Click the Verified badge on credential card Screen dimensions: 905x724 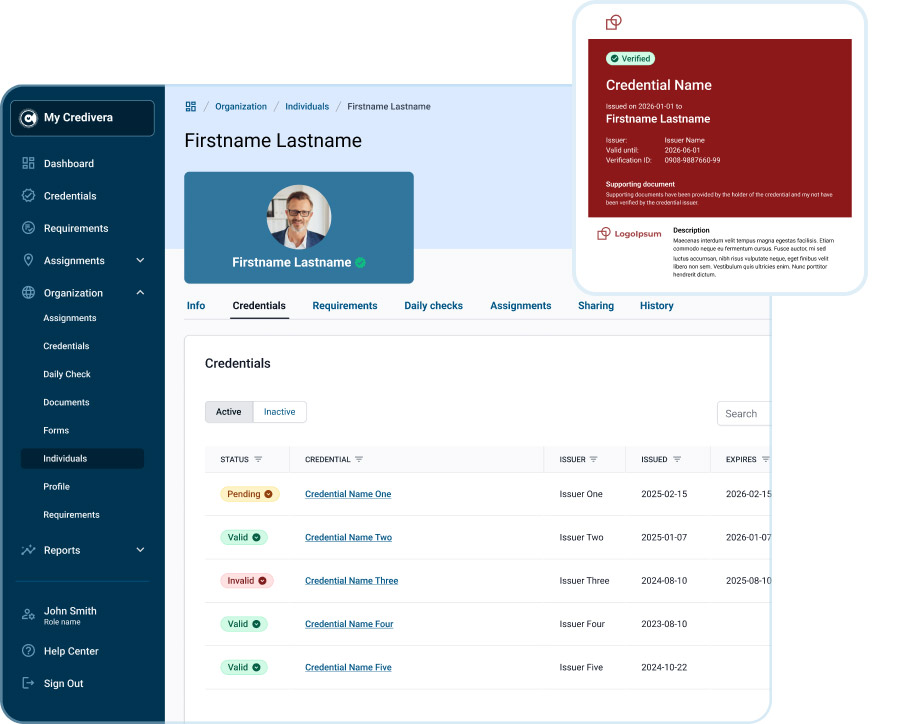(630, 59)
